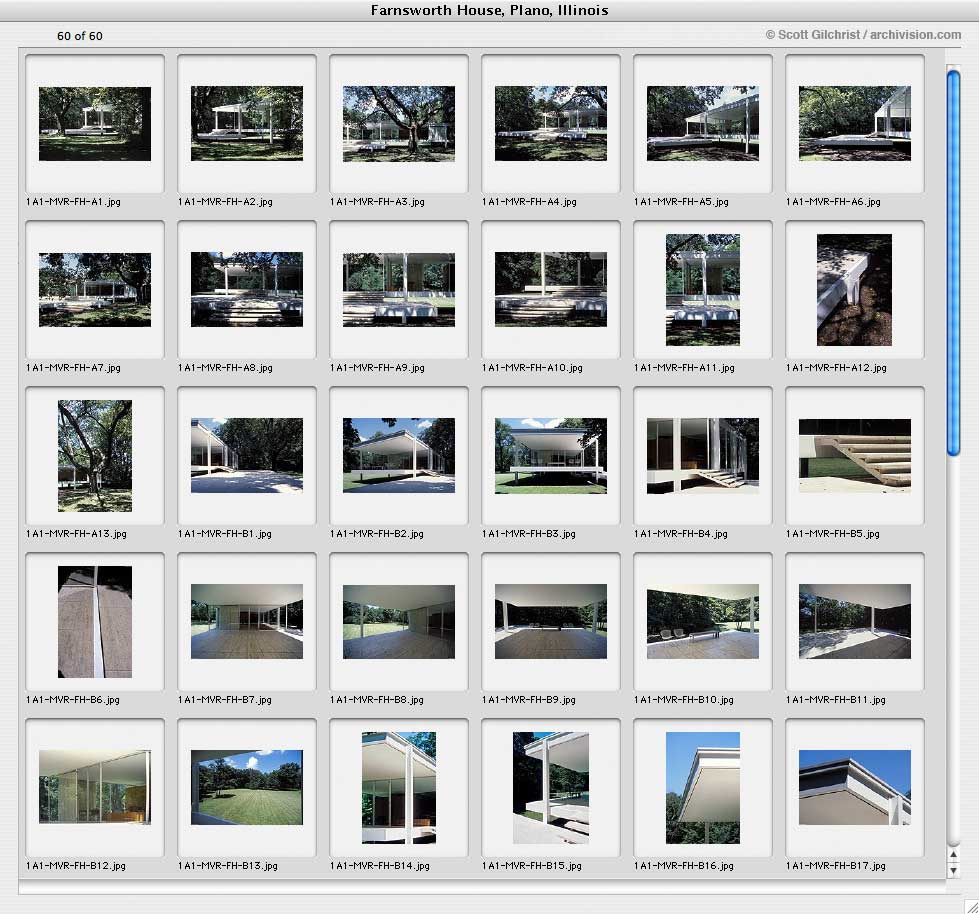Open lawn thumbnail 1A1-MVR-FH-B13.jpg
979x914 pixels.
click(247, 787)
